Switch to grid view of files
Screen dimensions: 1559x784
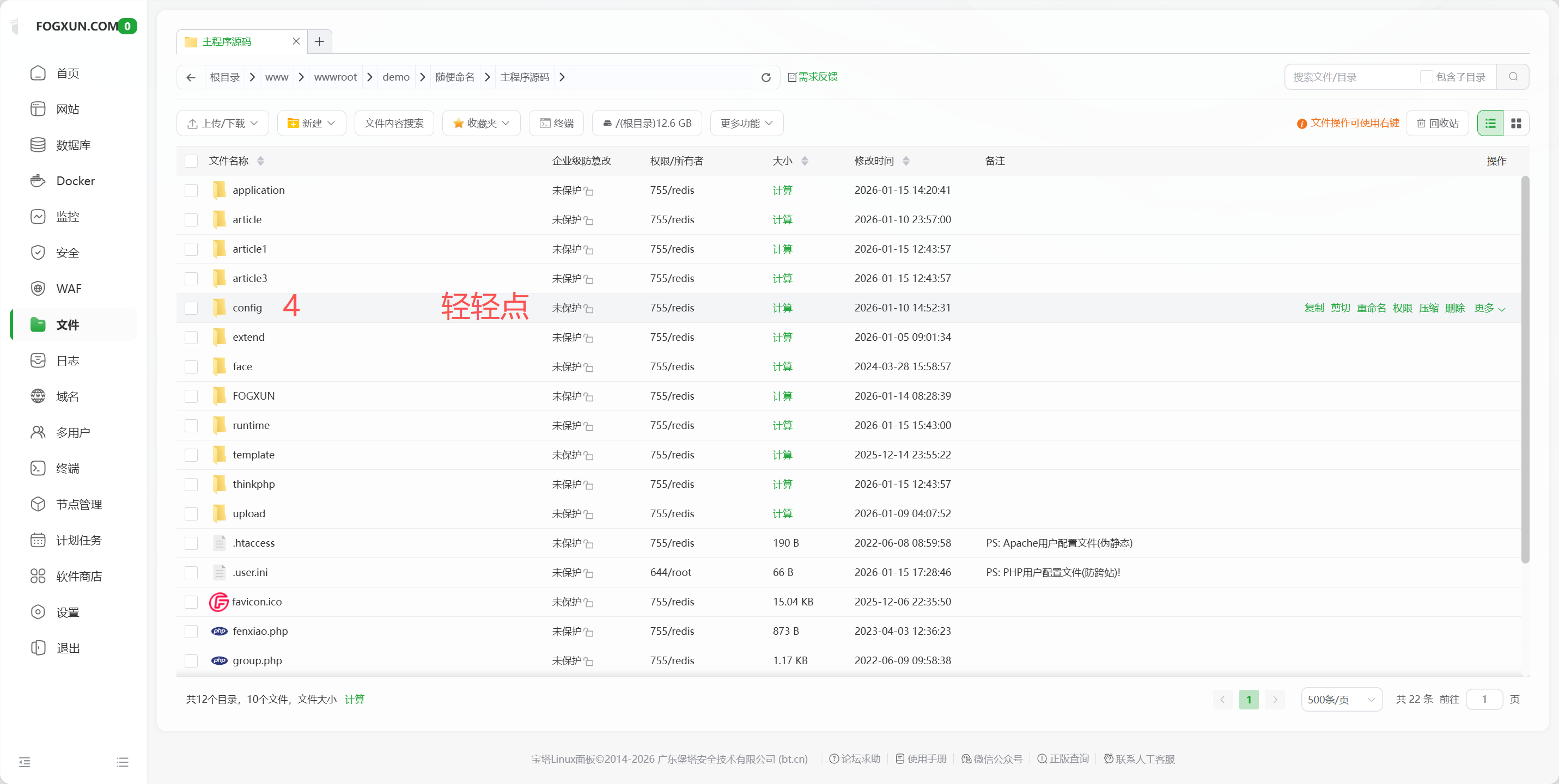tap(1517, 123)
